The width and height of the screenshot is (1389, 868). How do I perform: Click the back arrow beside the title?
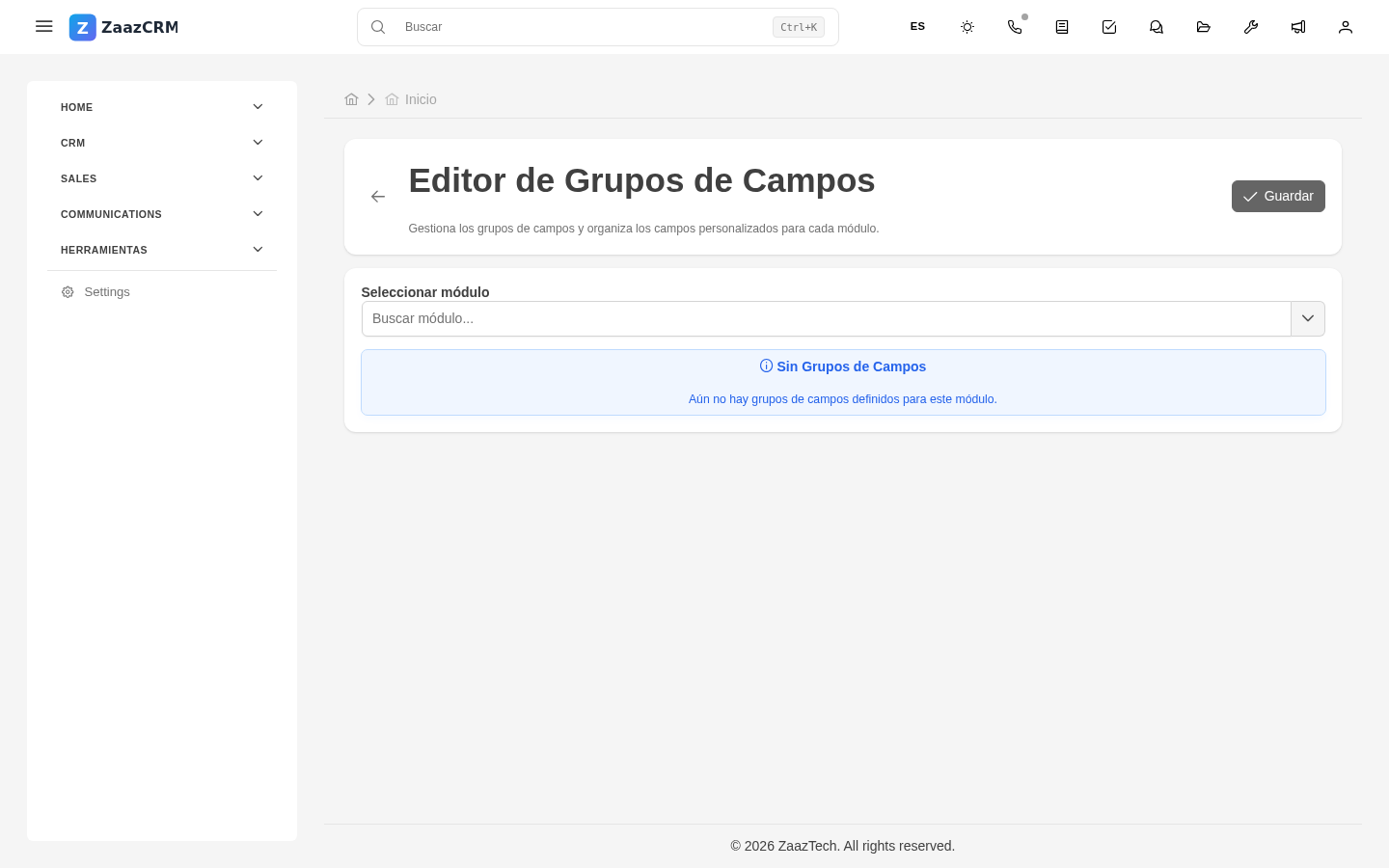378,197
